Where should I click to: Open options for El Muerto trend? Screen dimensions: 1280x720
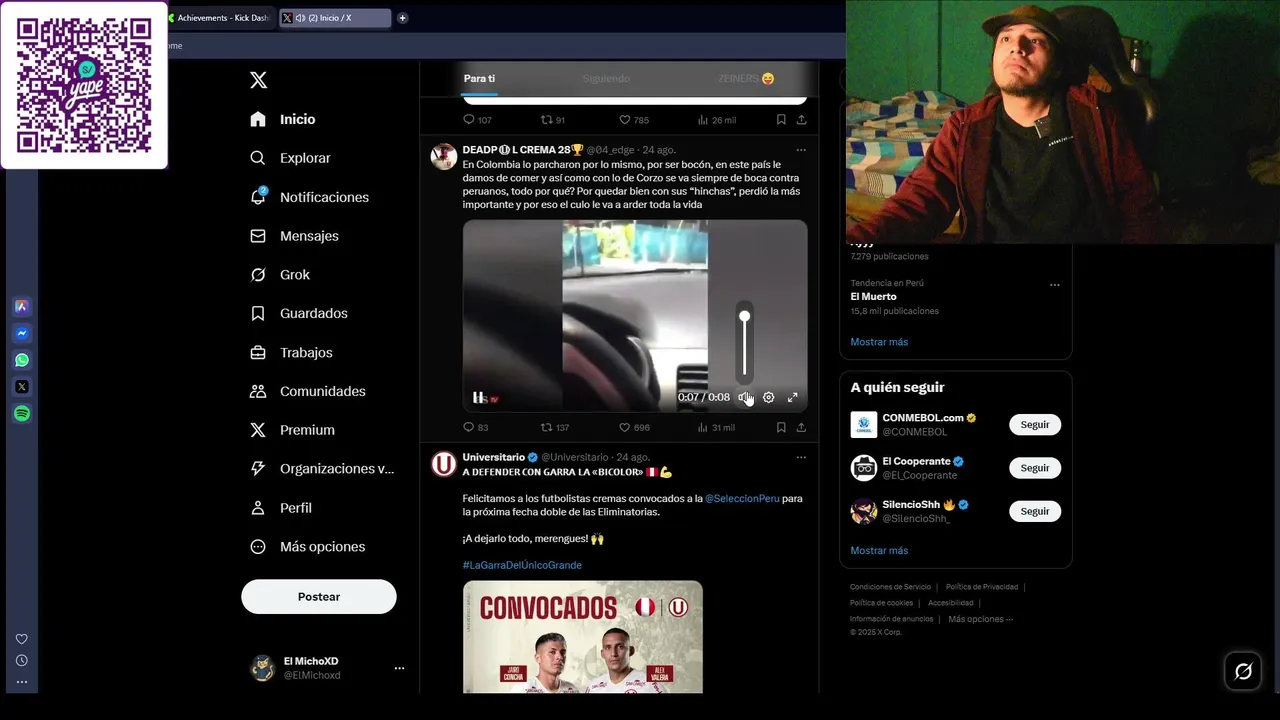[x=1054, y=285]
